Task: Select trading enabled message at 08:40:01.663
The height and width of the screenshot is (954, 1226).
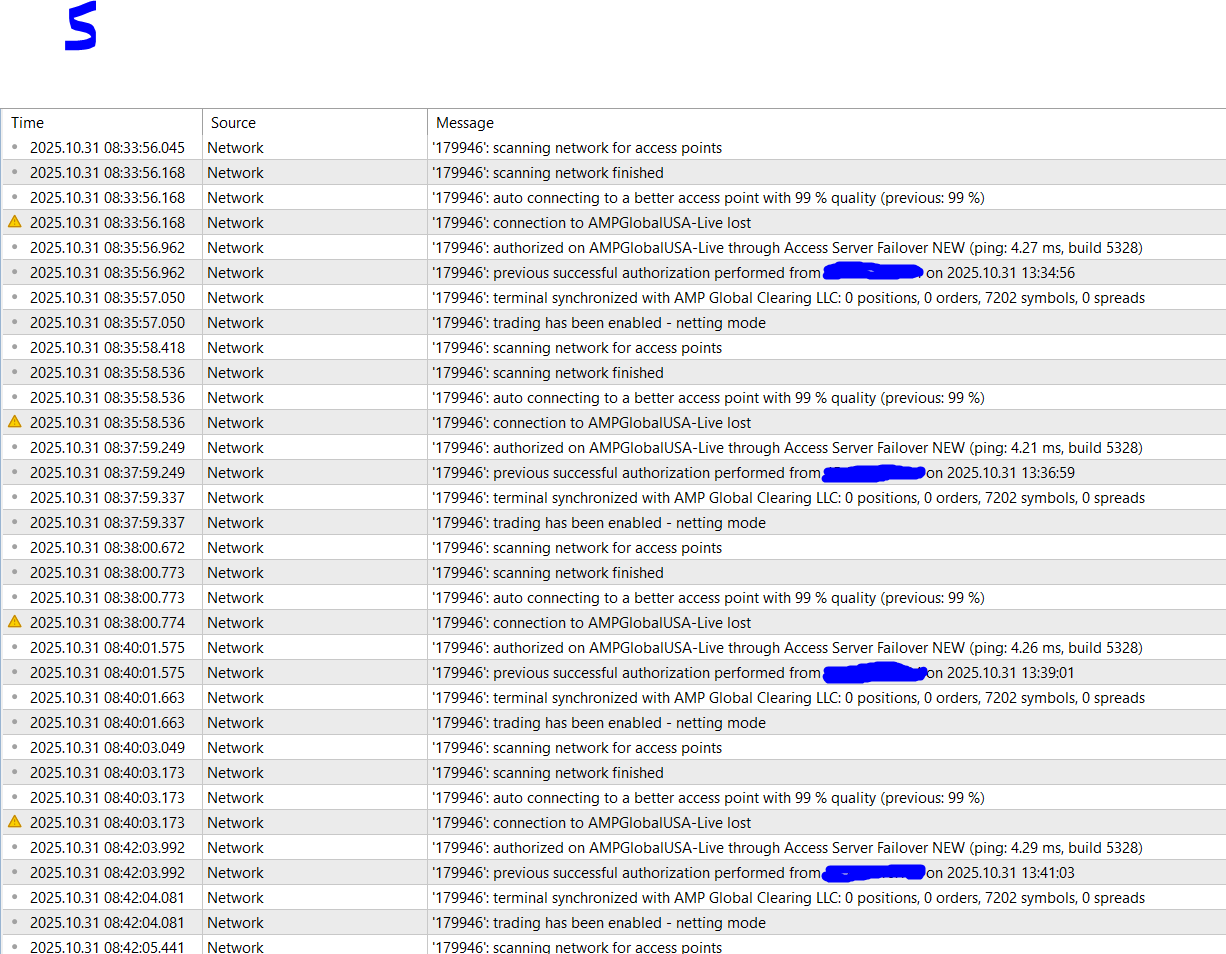Action: click(598, 723)
